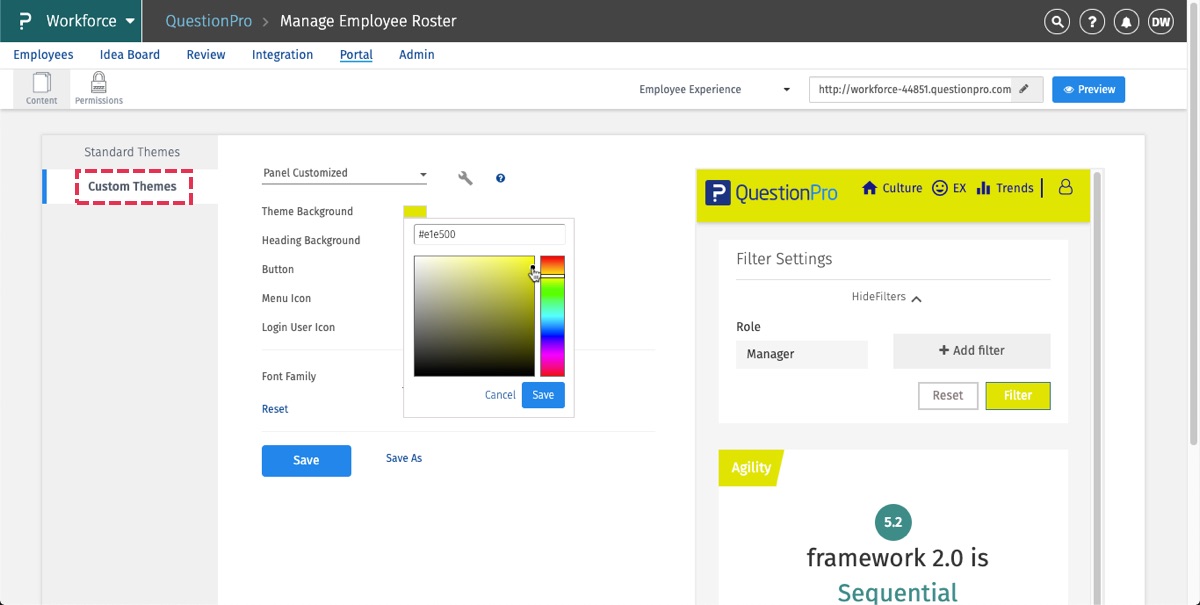The height and width of the screenshot is (605, 1200).
Task: Click the Preview button
Action: (1089, 89)
